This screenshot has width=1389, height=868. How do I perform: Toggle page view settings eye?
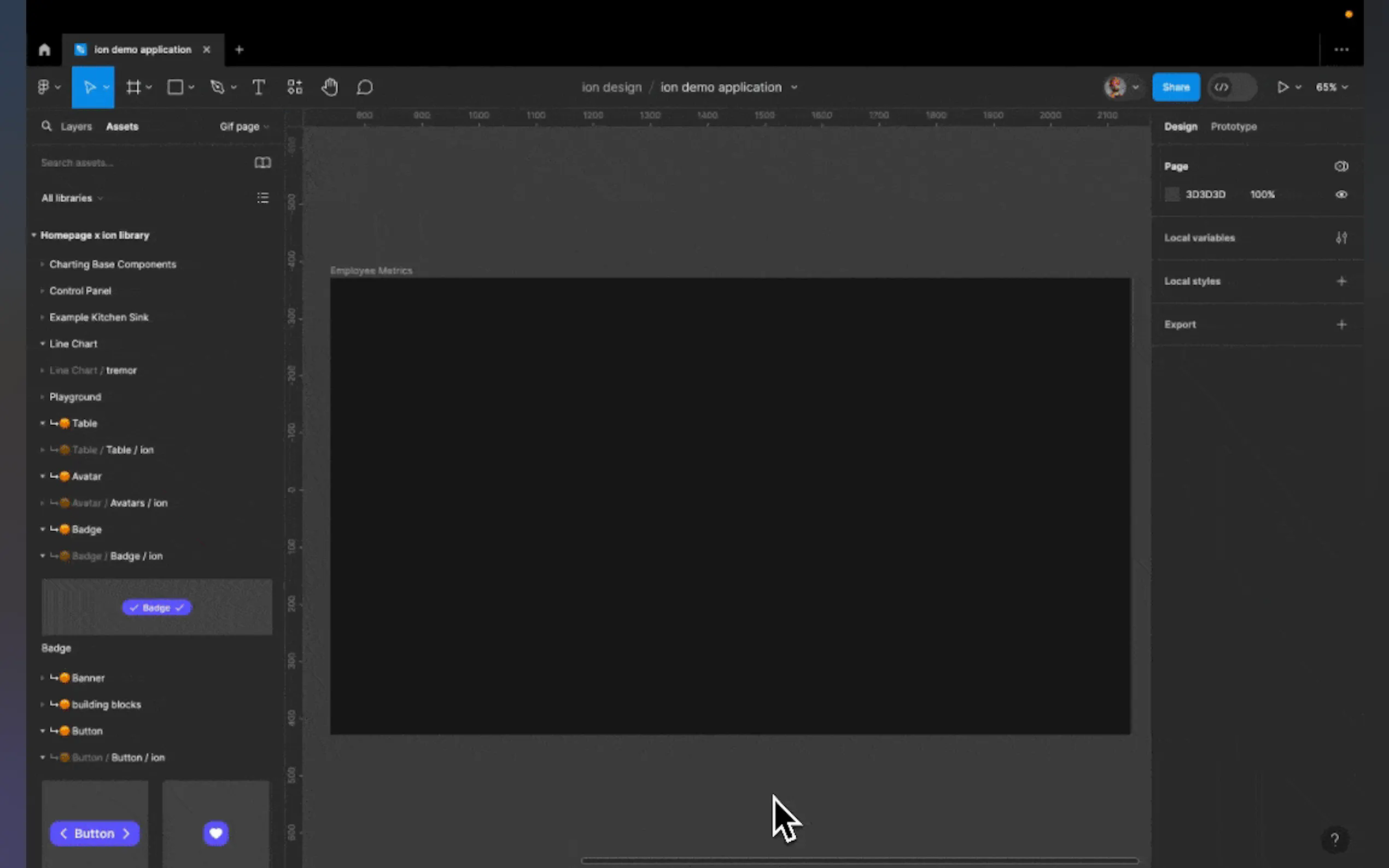pos(1341,167)
